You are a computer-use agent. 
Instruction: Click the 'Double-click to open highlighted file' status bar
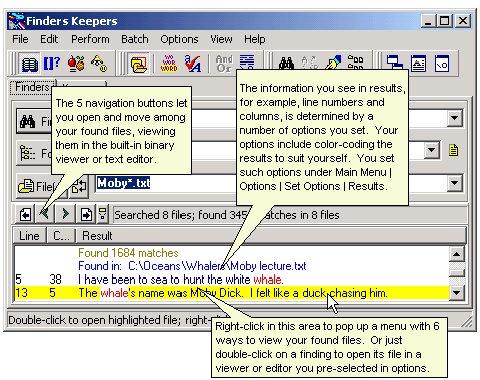110,320
